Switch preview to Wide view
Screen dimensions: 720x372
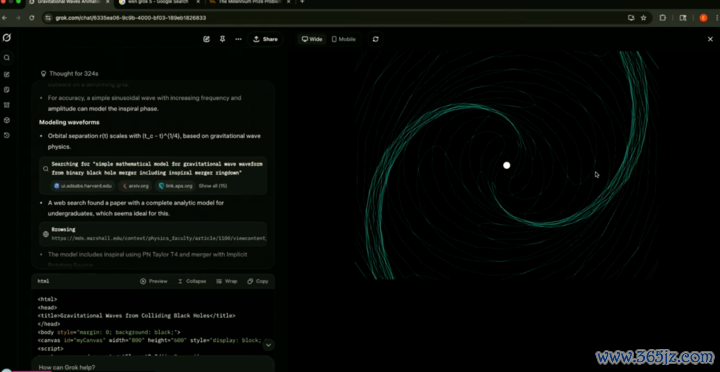(312, 39)
